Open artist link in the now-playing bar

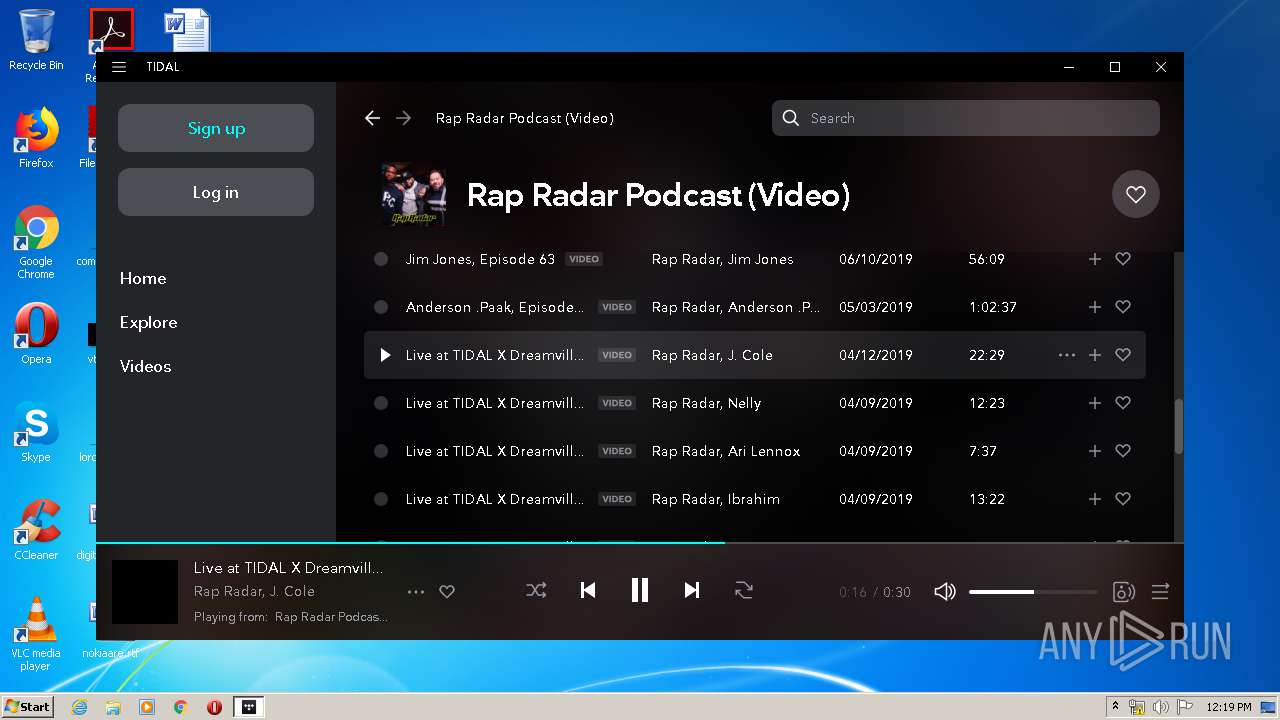pos(254,592)
